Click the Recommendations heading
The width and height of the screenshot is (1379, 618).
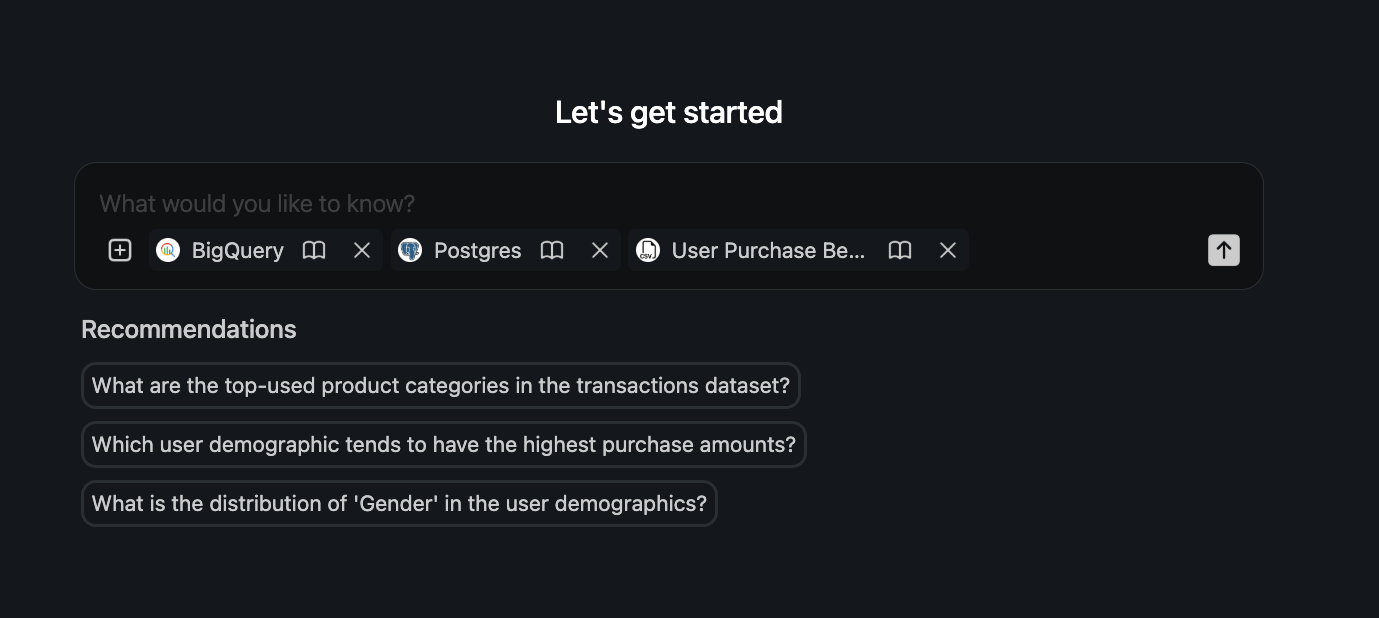[189, 329]
